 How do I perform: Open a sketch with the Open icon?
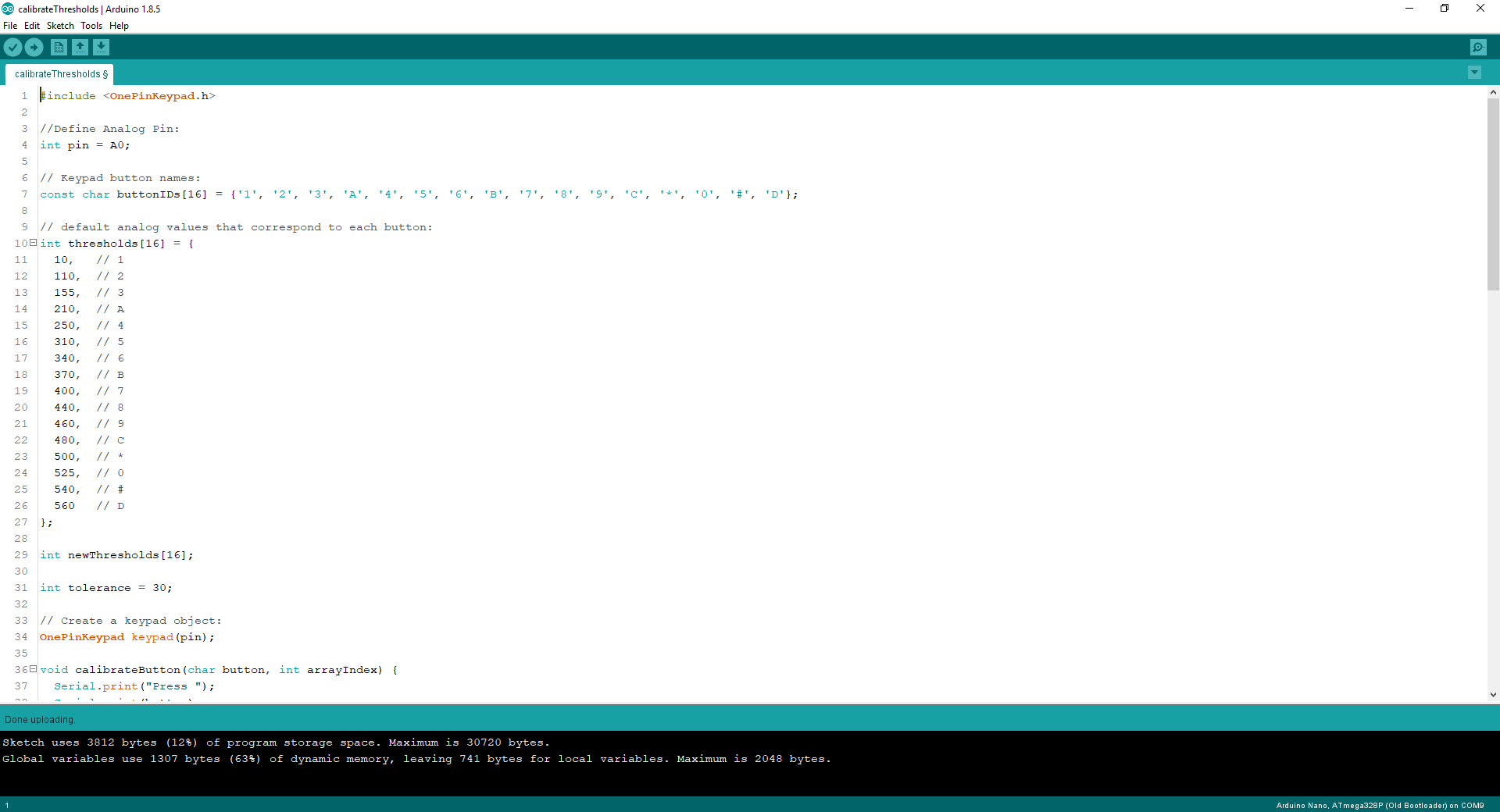click(80, 48)
